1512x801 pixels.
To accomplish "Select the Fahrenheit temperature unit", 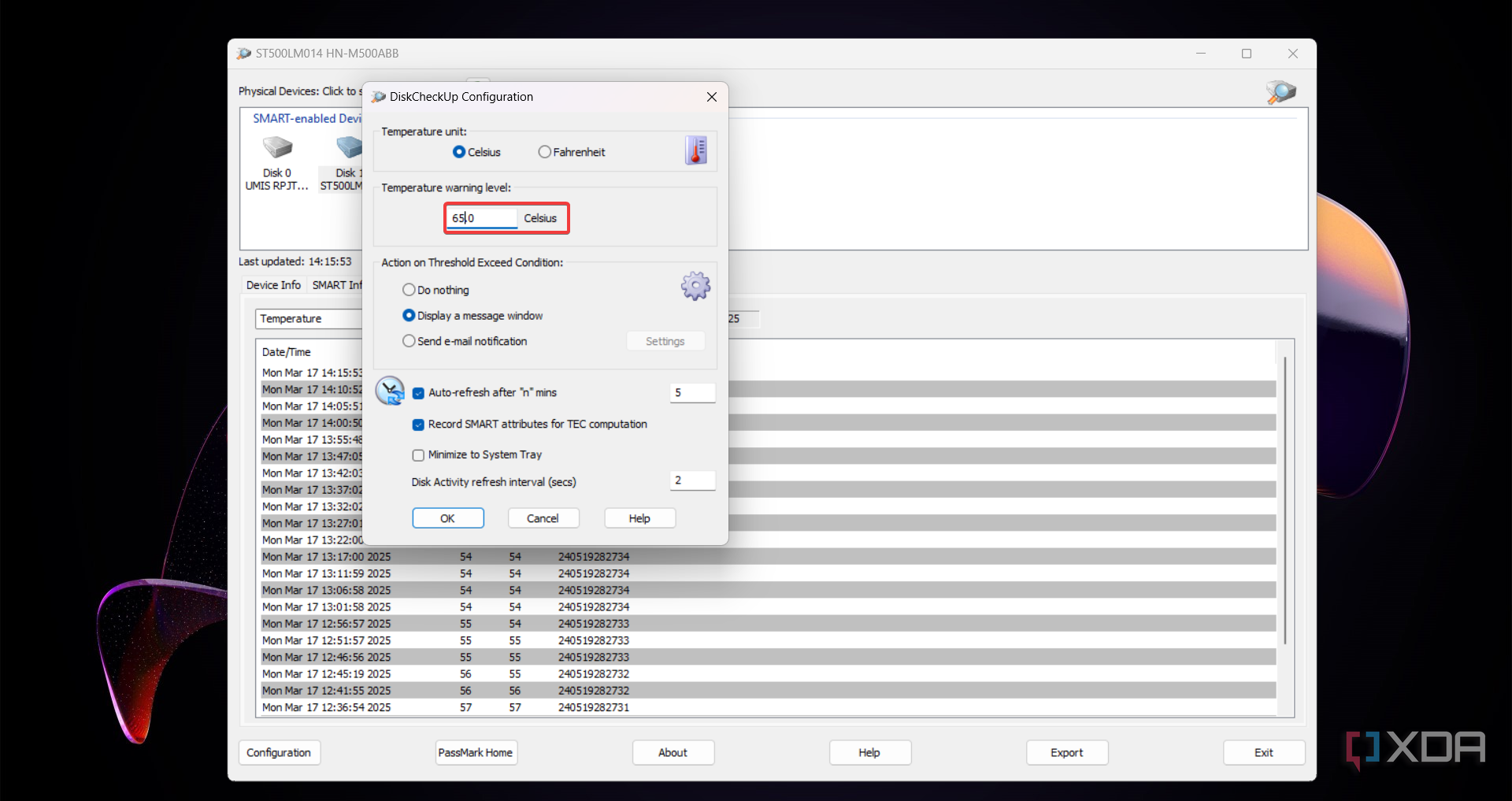I will 544,152.
